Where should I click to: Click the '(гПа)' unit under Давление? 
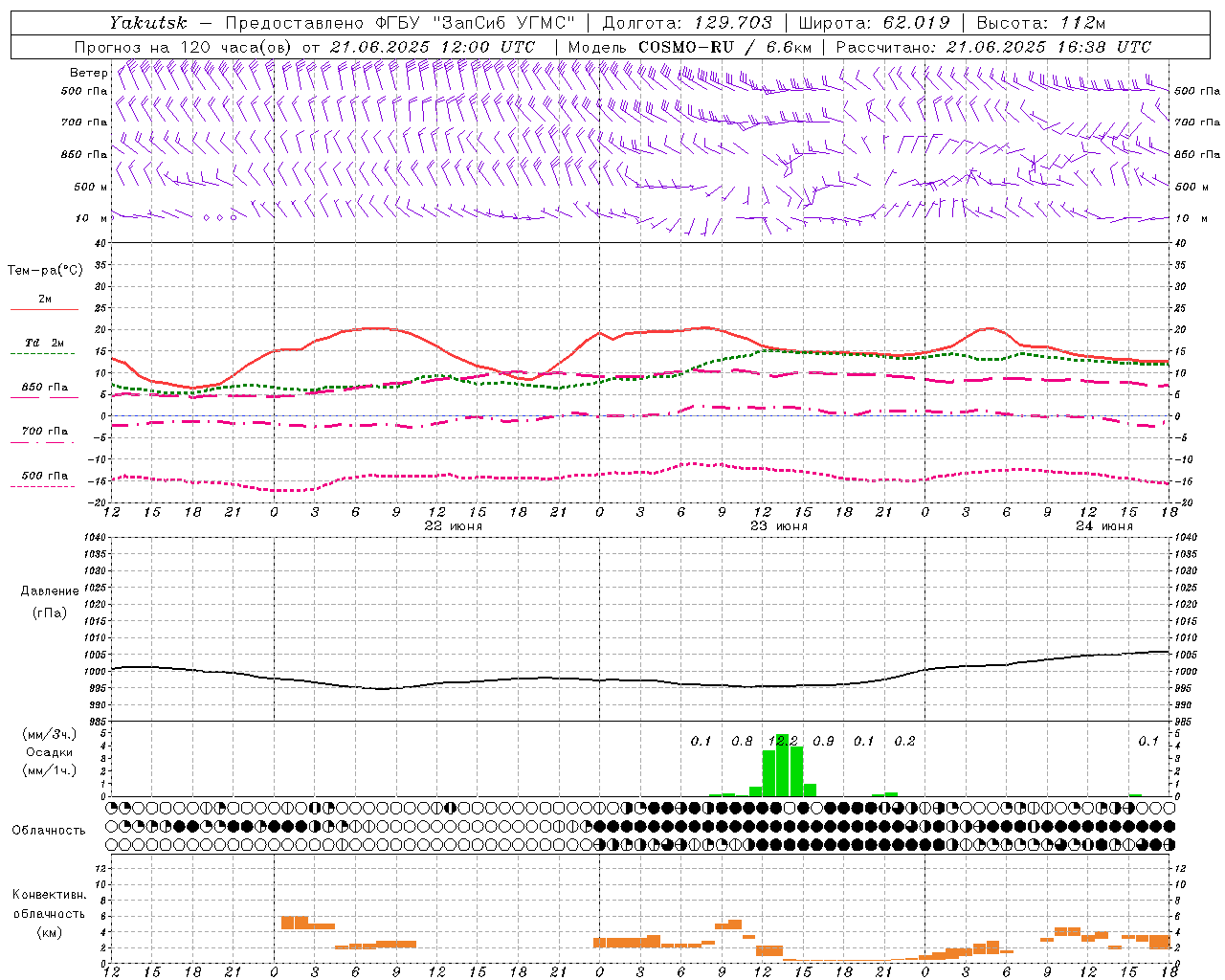coord(50,612)
